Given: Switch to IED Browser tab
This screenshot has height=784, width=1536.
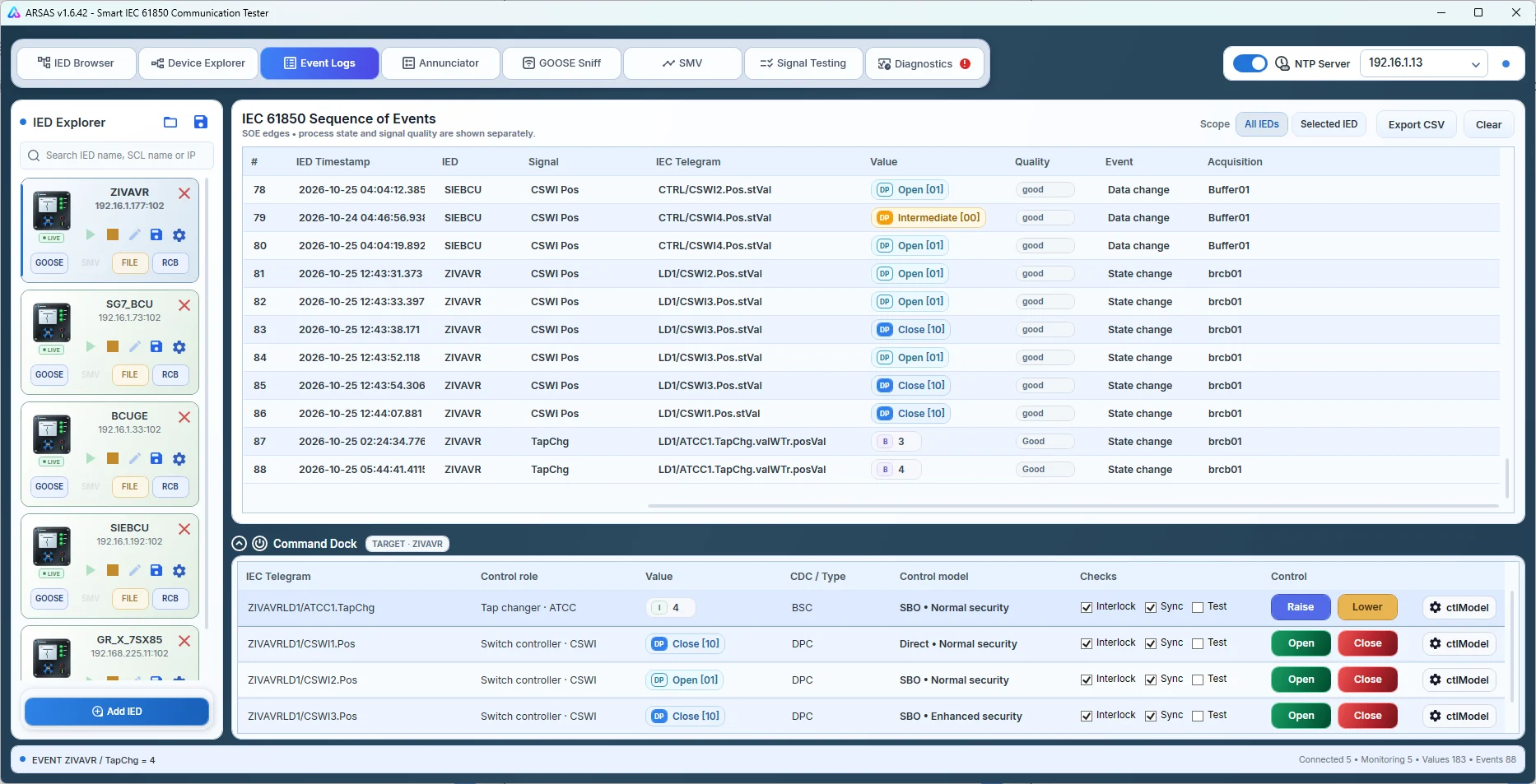Looking at the screenshot, I should coord(77,63).
